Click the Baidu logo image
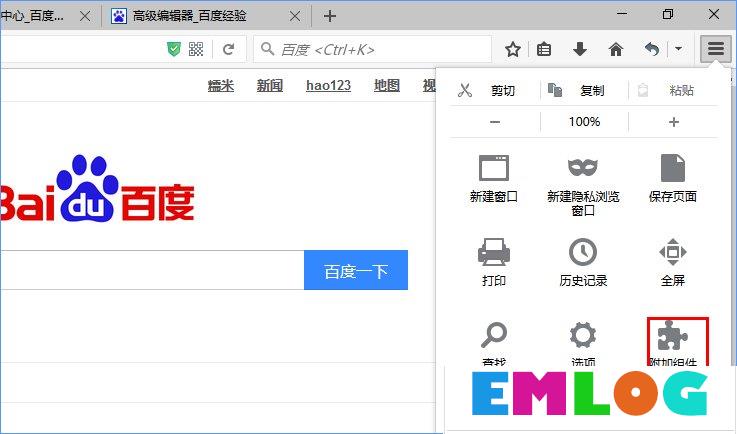 [x=97, y=190]
